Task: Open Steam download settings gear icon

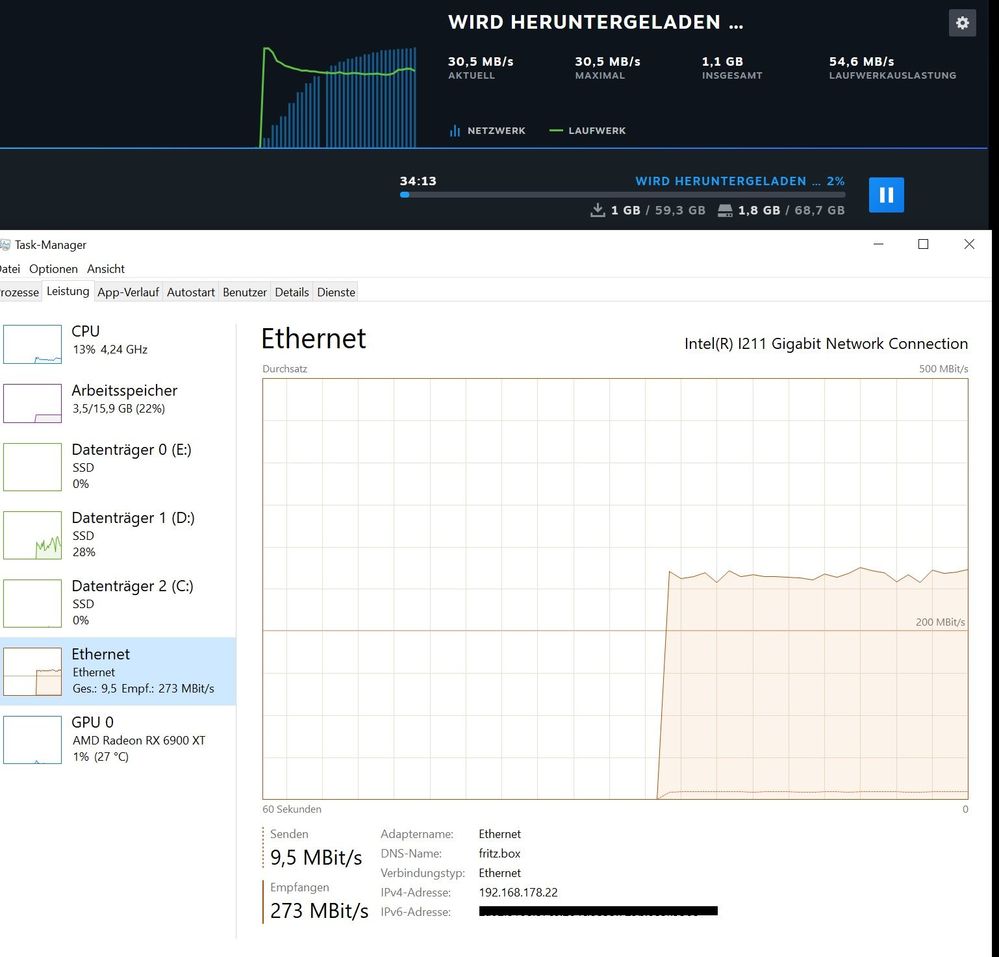Action: (962, 23)
